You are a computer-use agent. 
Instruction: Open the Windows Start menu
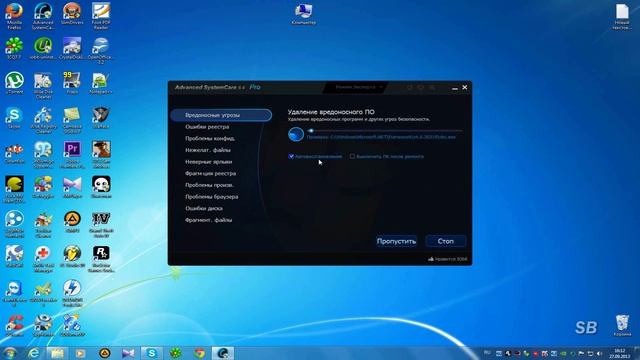point(10,353)
